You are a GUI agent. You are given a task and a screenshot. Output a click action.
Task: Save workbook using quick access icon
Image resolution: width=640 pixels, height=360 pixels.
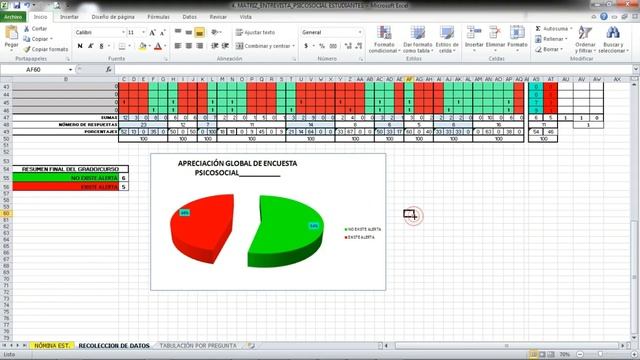(17, 5)
